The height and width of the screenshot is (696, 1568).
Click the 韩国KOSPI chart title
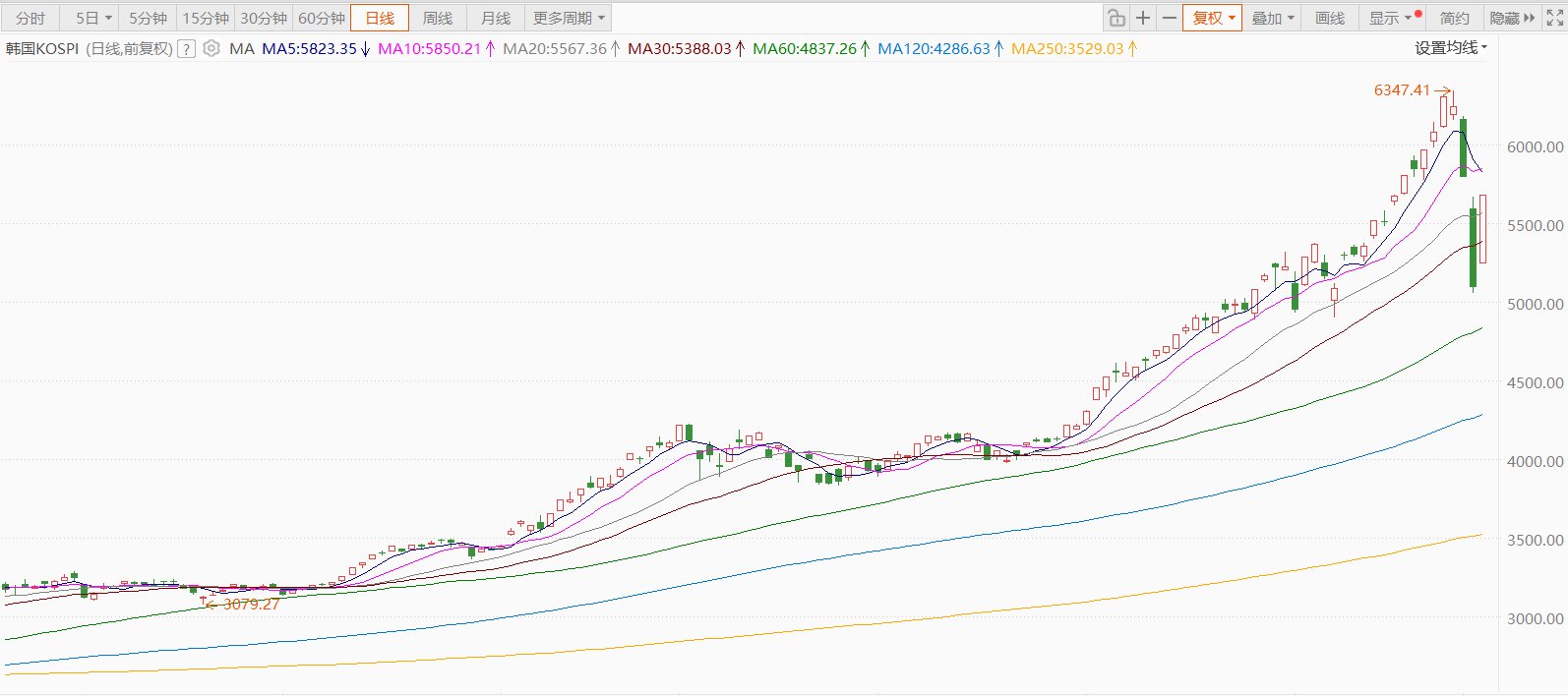pos(42,48)
